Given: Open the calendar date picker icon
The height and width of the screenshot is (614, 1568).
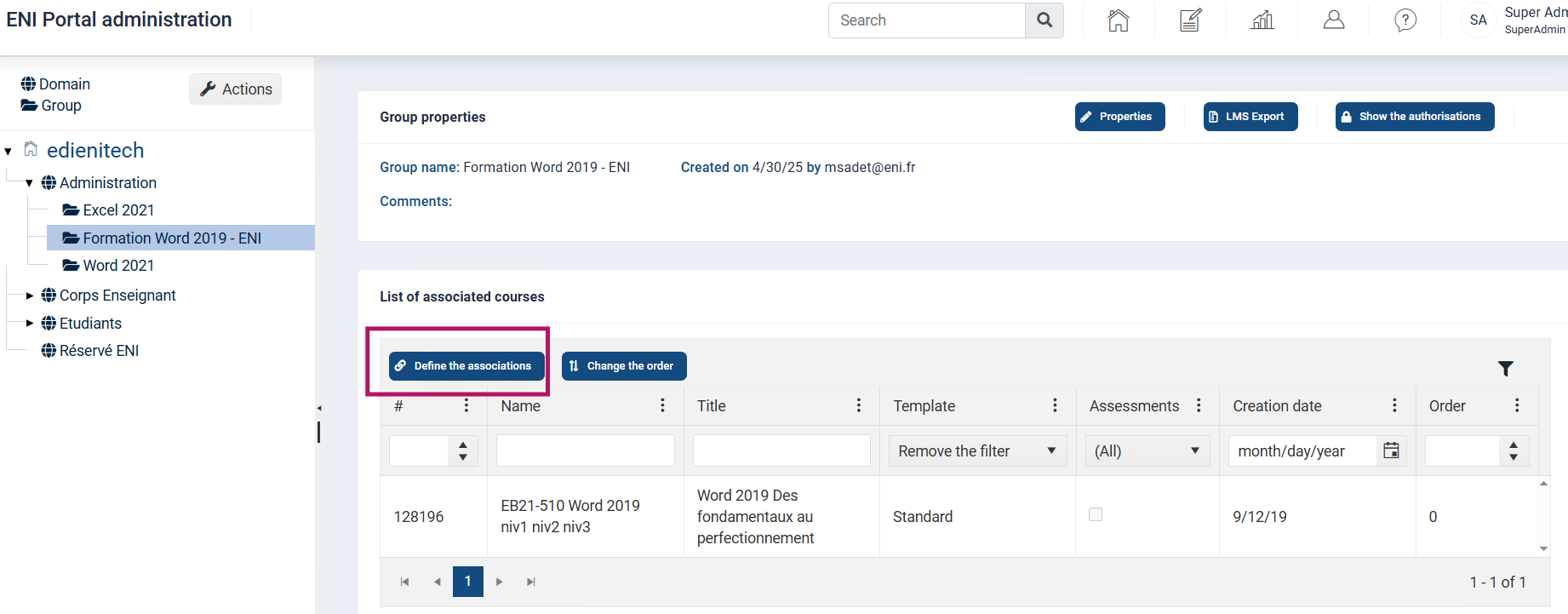Looking at the screenshot, I should (x=1391, y=450).
